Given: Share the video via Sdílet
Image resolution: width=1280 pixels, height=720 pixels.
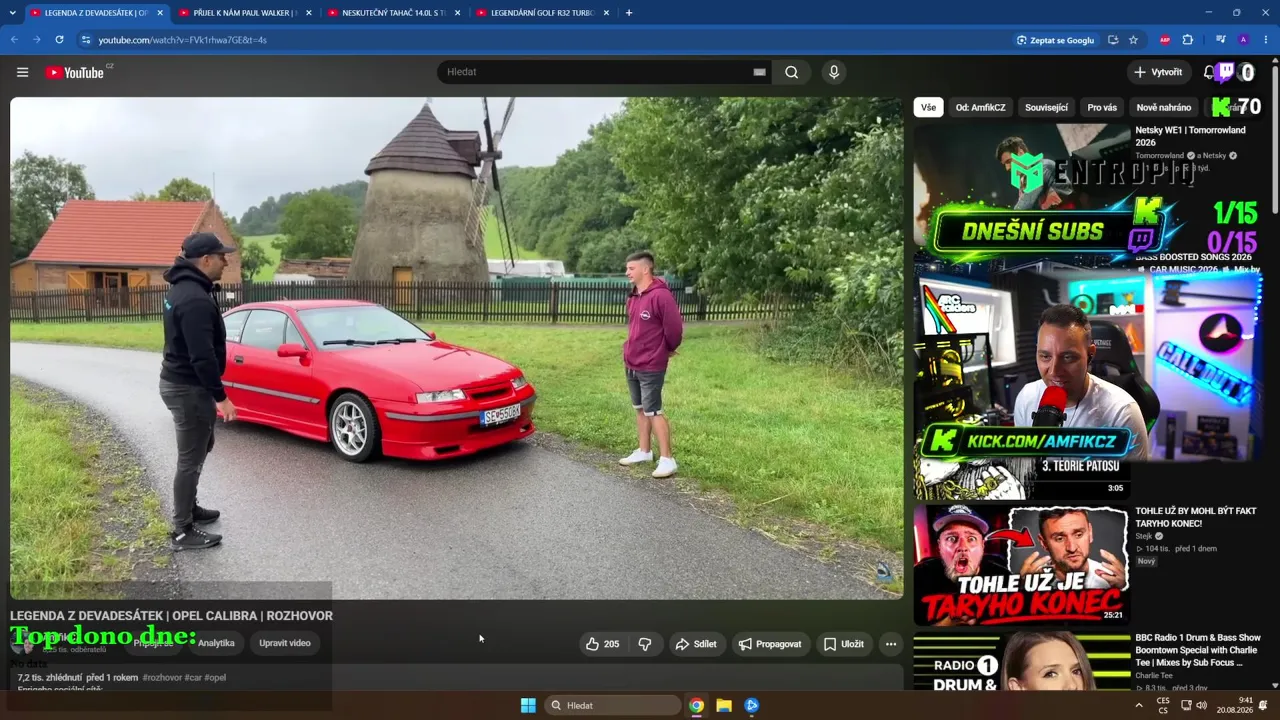Looking at the screenshot, I should (x=696, y=644).
